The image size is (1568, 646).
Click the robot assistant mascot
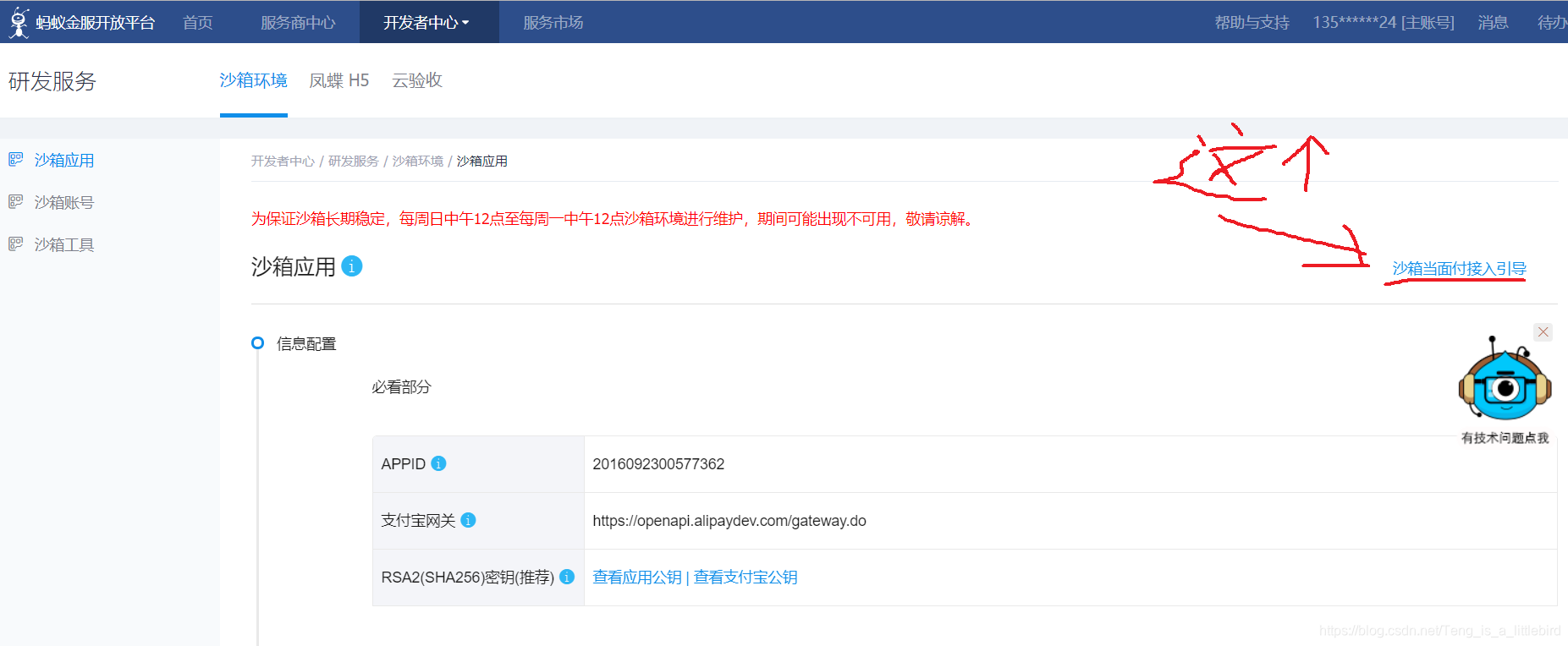pyautogui.click(x=1505, y=380)
